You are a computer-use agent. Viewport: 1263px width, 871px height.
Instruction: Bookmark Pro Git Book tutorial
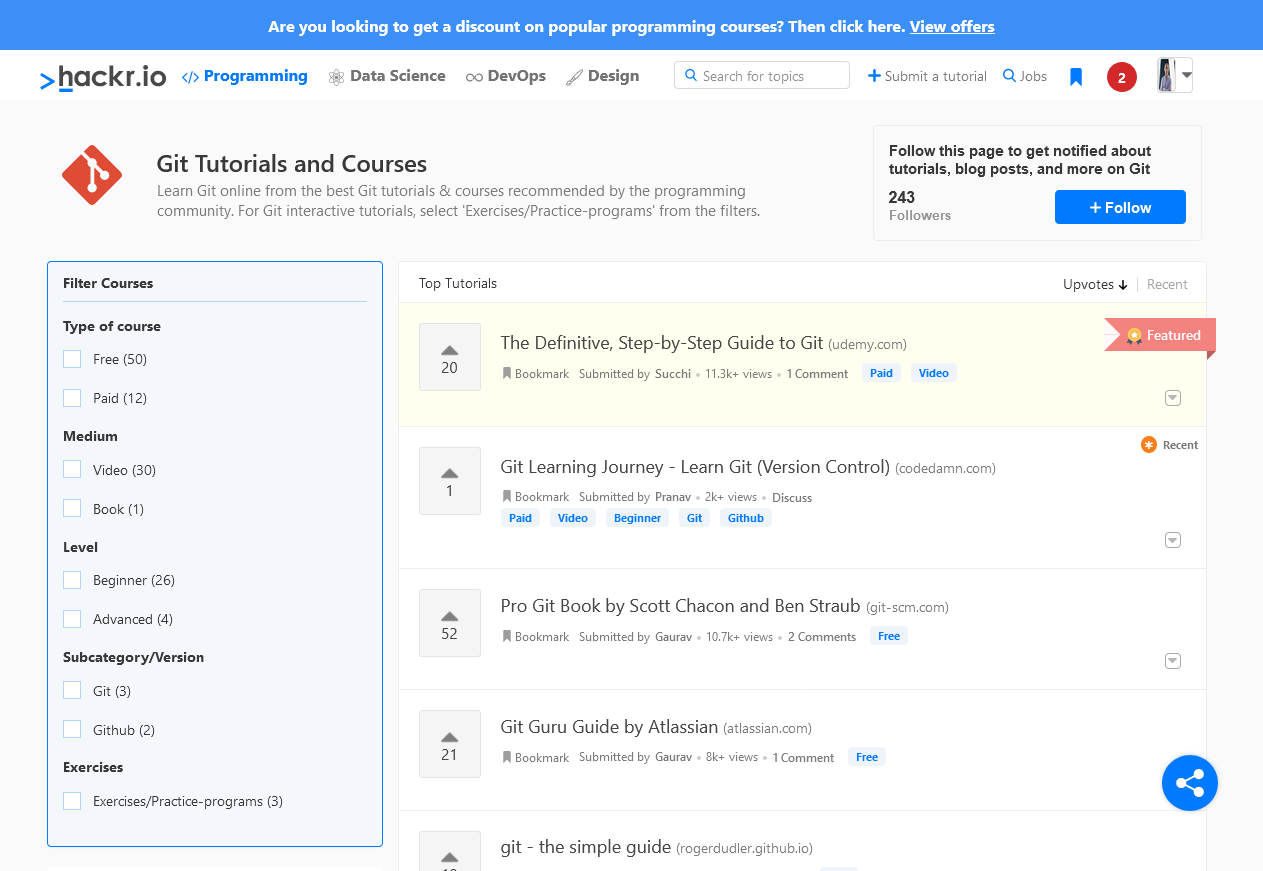(536, 637)
